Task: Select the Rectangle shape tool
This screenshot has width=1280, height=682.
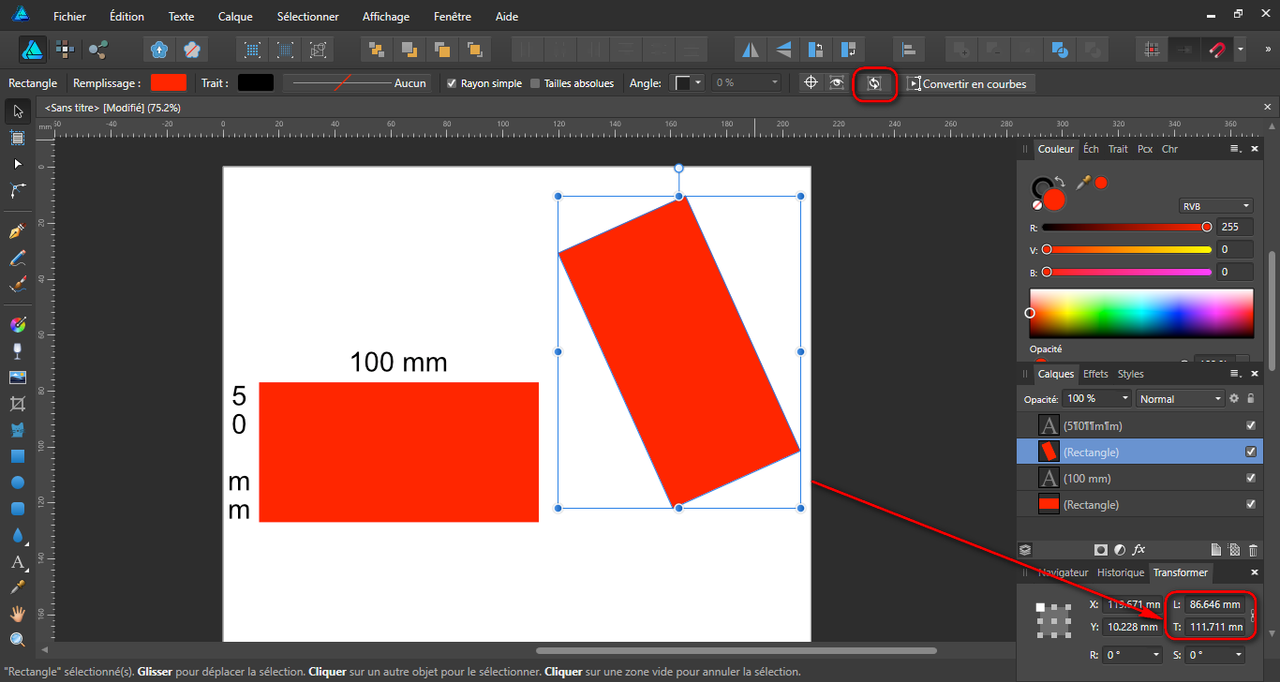Action: point(17,456)
